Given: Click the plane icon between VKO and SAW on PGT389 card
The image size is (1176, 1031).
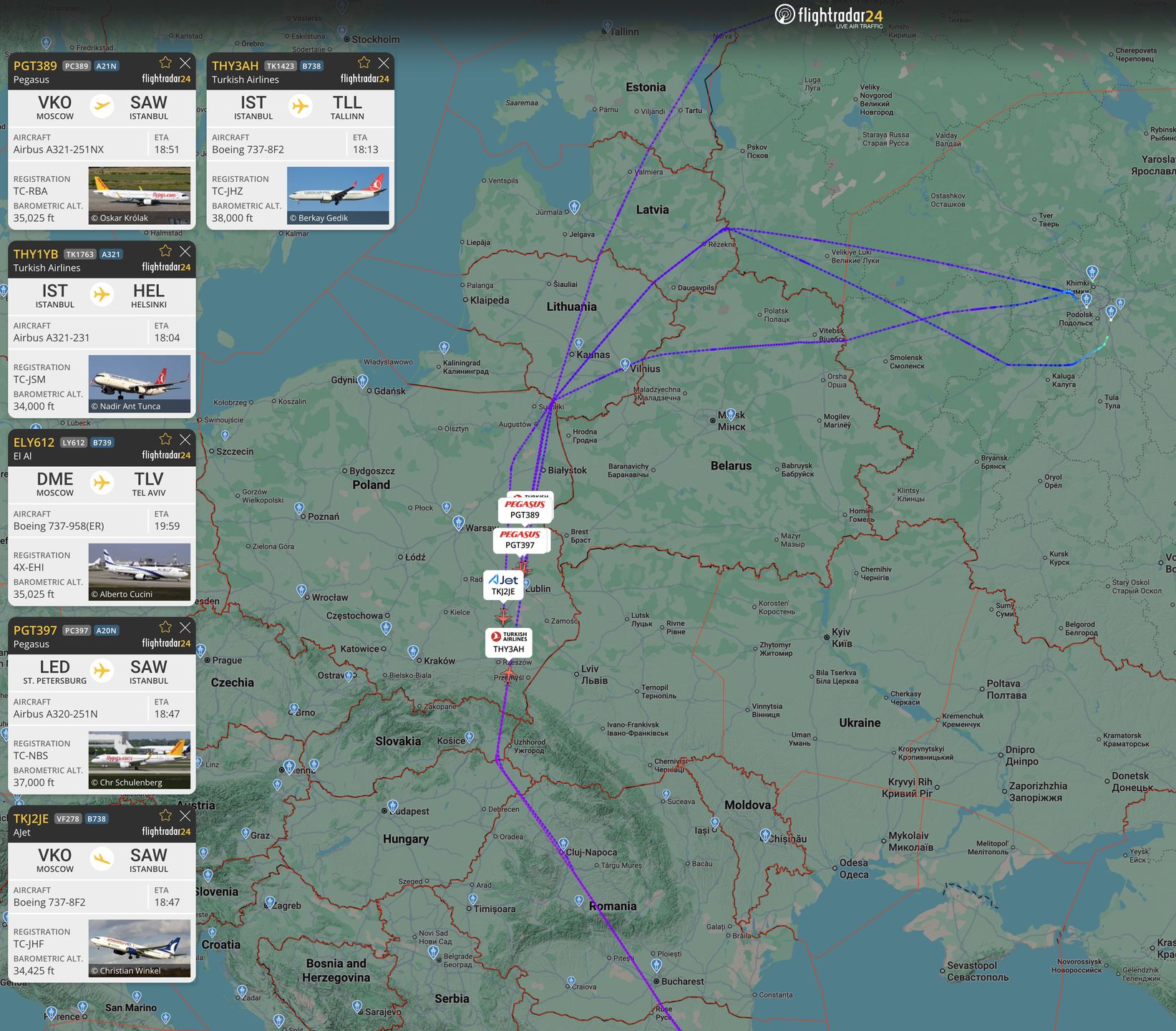Looking at the screenshot, I should click(102, 107).
